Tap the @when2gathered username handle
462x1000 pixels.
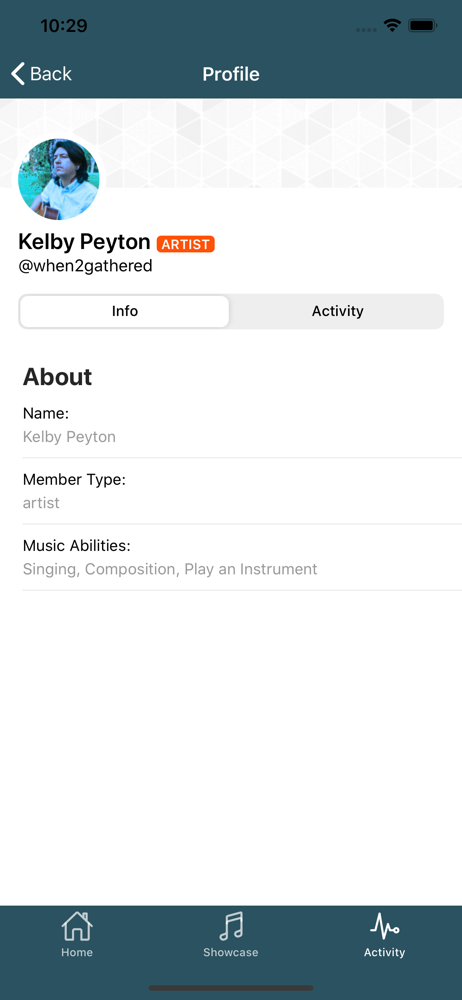(86, 266)
